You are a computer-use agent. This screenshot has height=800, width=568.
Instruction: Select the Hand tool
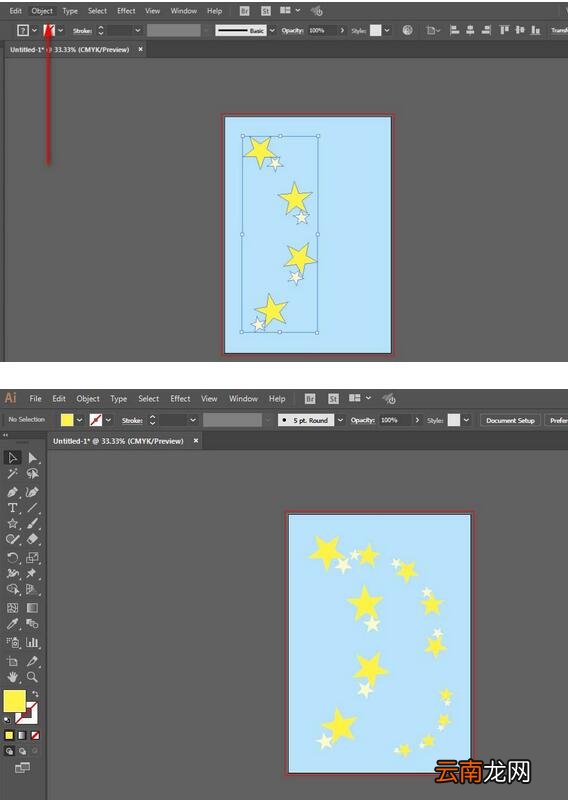(13, 677)
